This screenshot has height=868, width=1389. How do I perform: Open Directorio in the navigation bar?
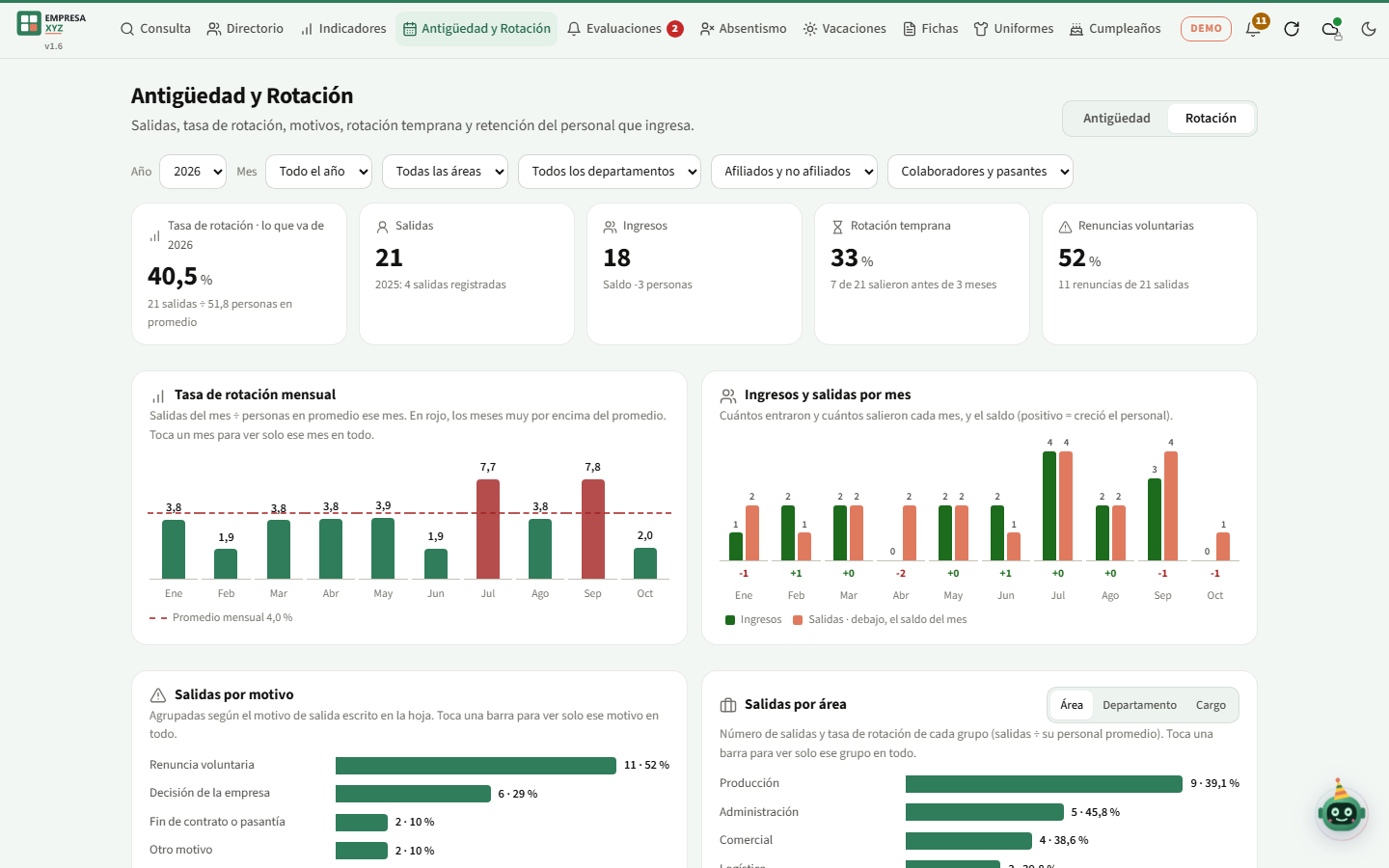tap(245, 29)
